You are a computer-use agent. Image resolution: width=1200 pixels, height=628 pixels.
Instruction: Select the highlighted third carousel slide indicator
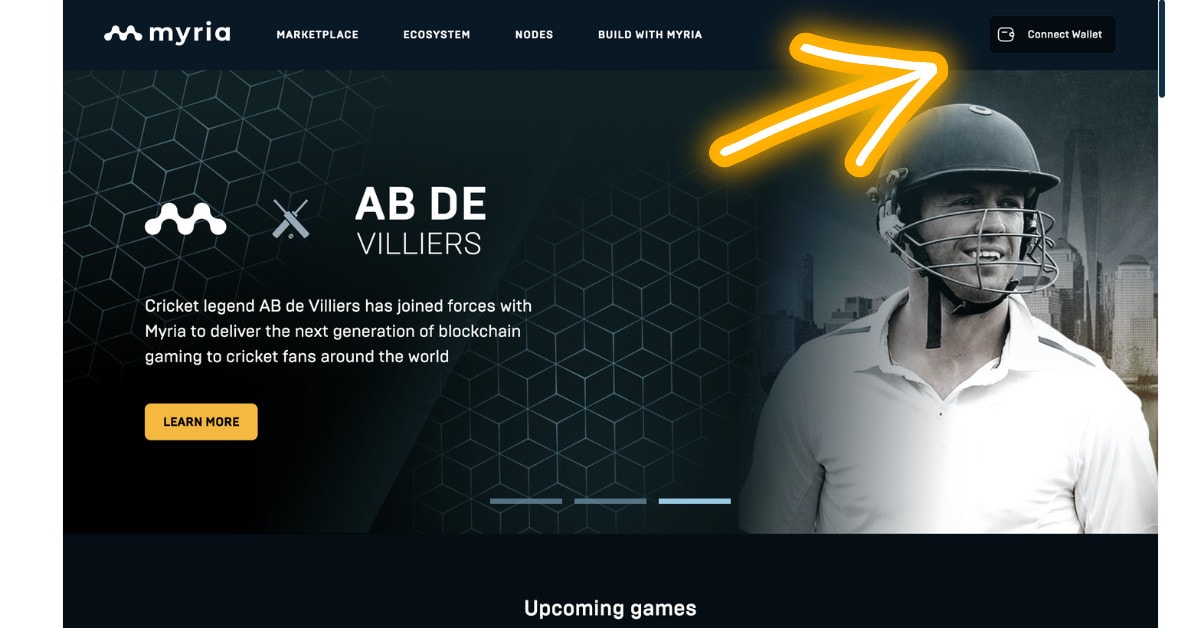[x=695, y=501]
